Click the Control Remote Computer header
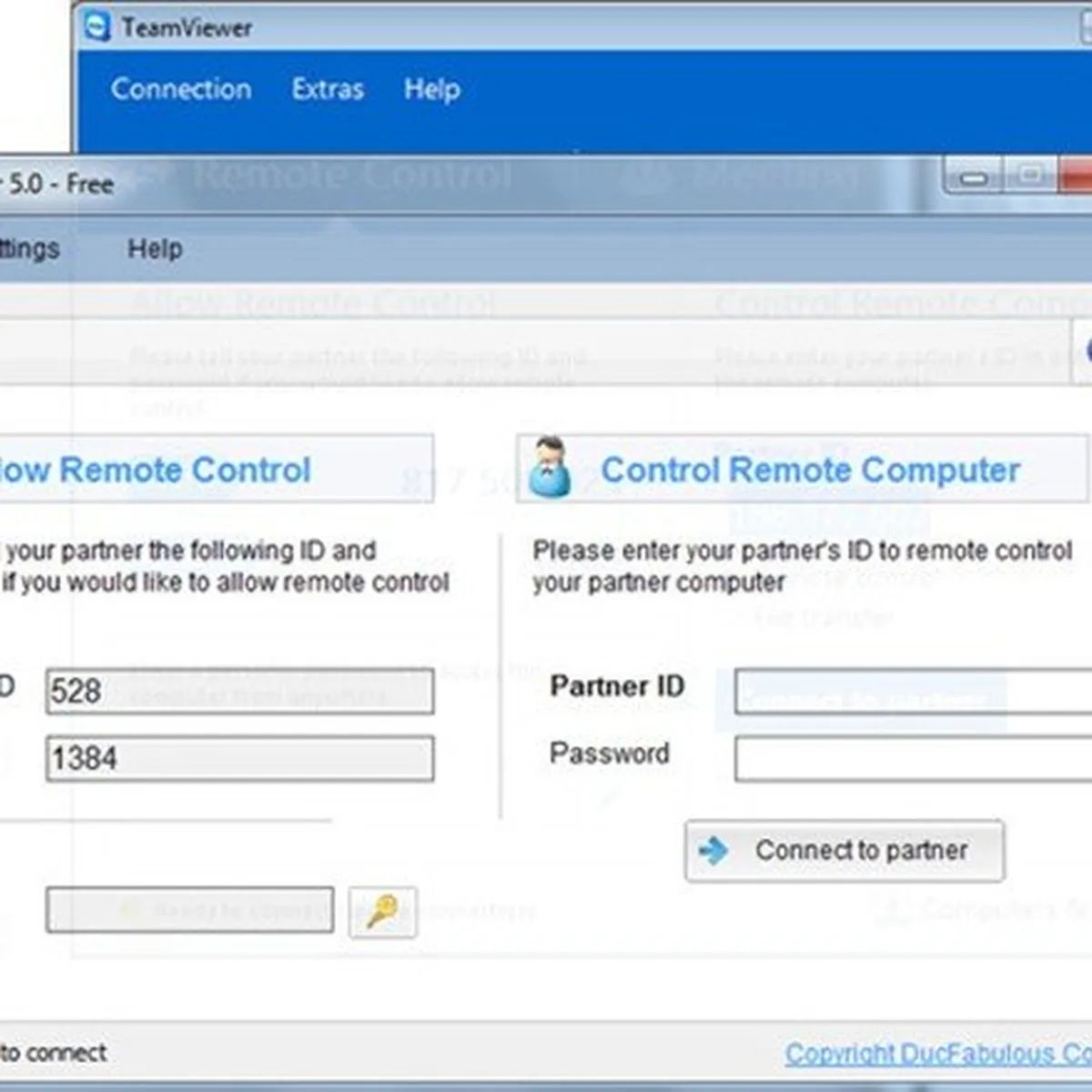The height and width of the screenshot is (1092, 1092). (810, 470)
